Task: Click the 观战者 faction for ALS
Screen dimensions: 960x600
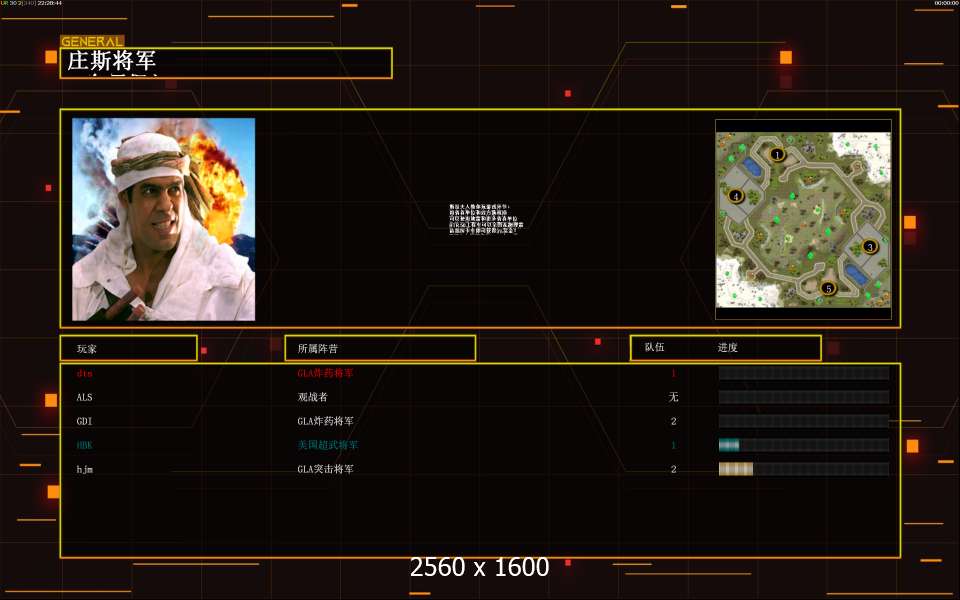Action: point(312,397)
